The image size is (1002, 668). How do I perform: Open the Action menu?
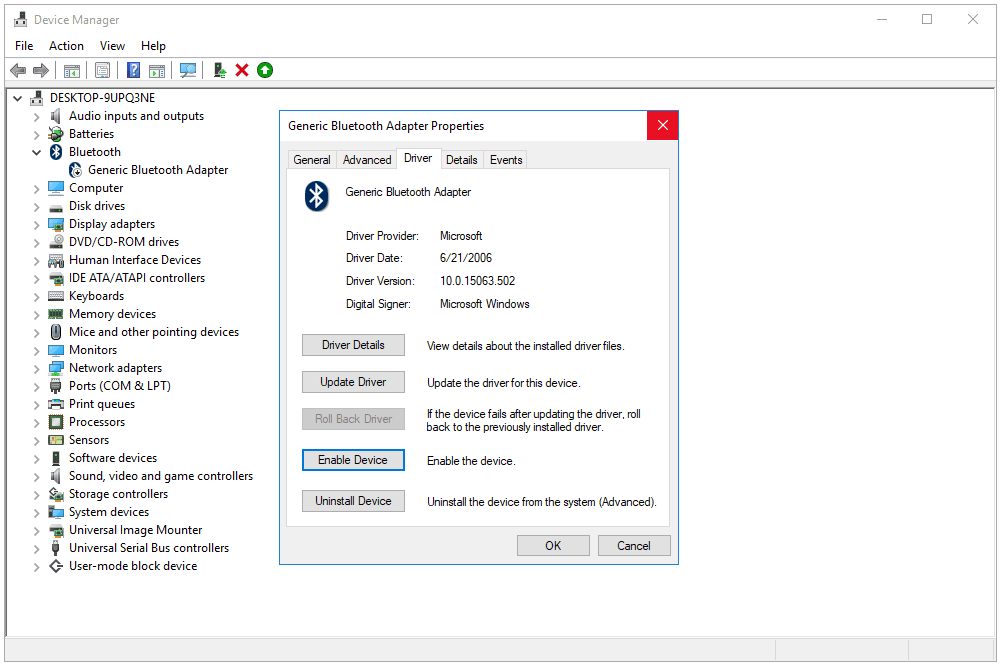click(x=66, y=46)
